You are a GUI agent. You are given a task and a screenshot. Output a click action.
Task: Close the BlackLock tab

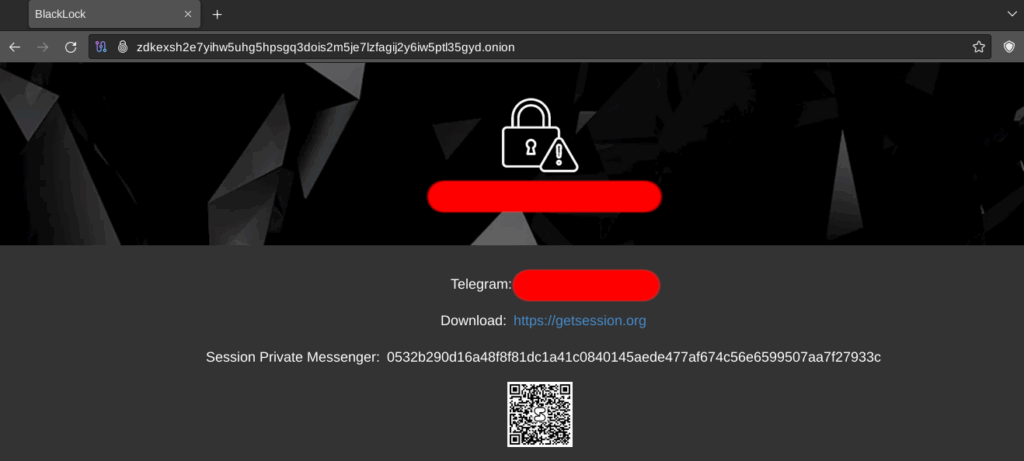[x=188, y=14]
